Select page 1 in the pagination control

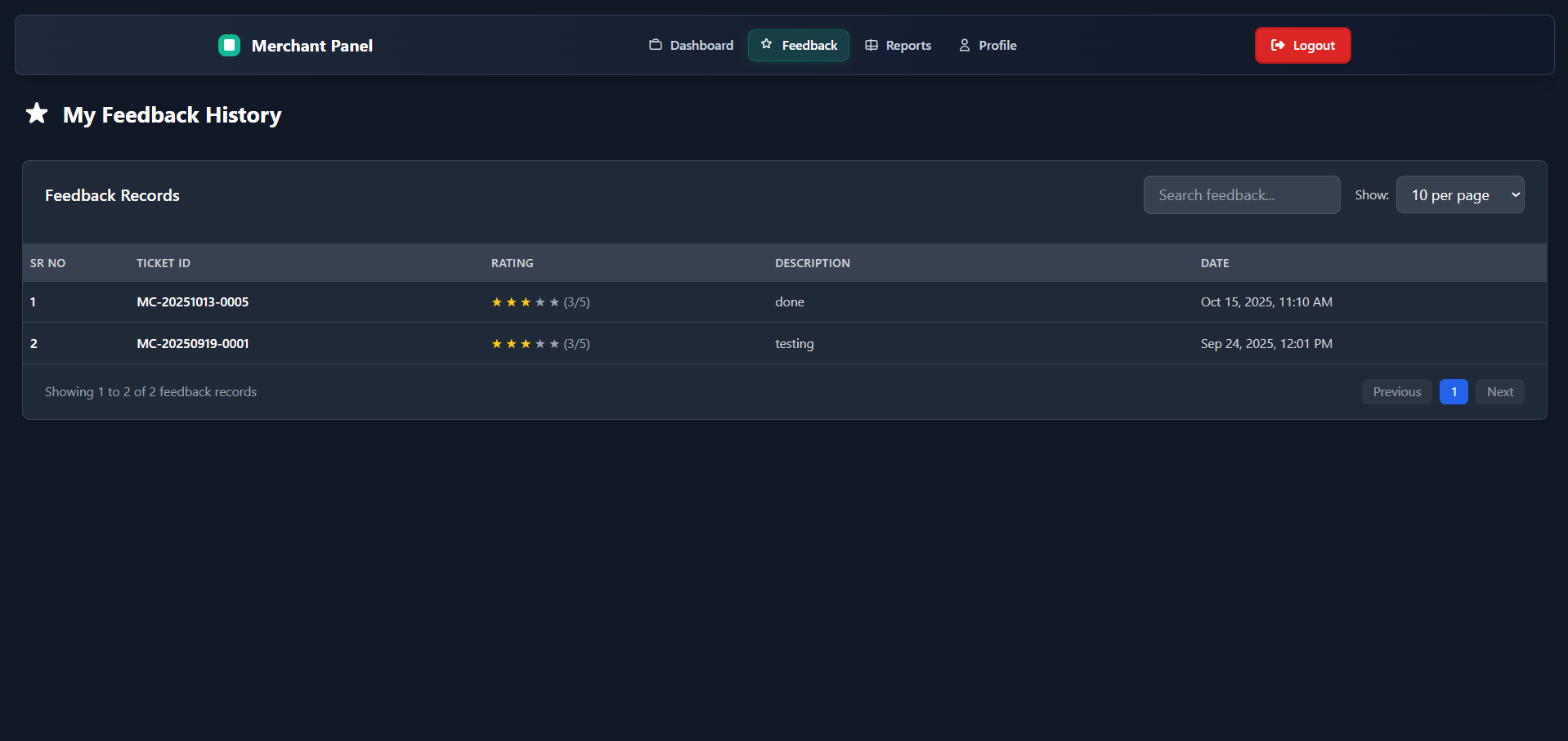coord(1454,391)
